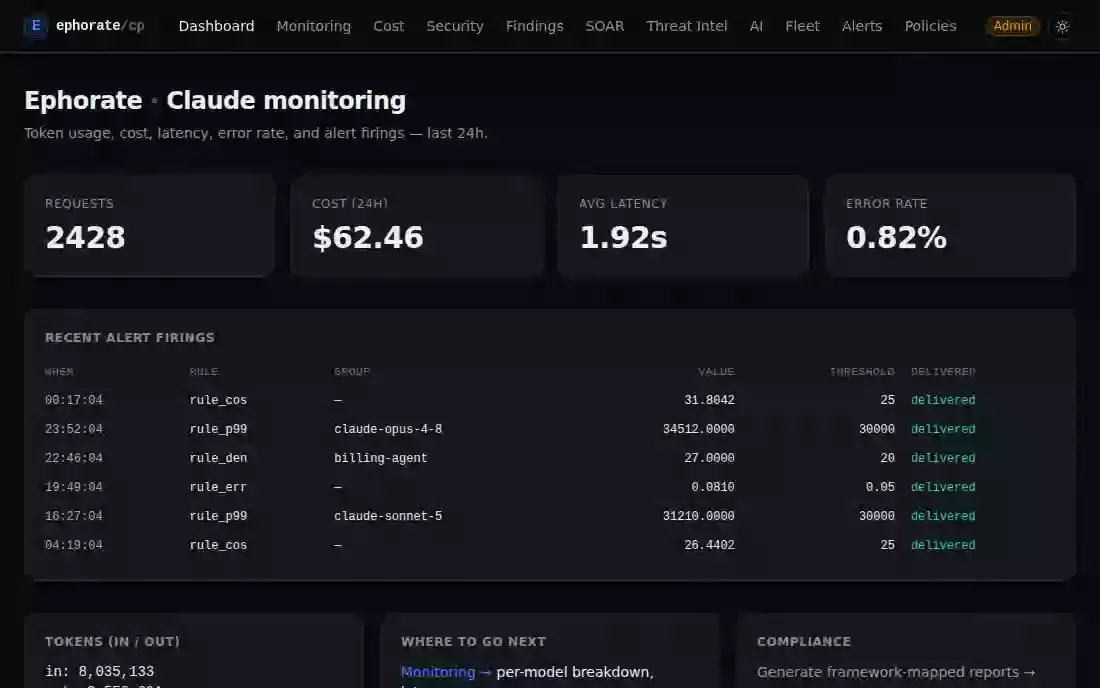
Task: Click rule_den in the alert table
Action: tap(218, 458)
